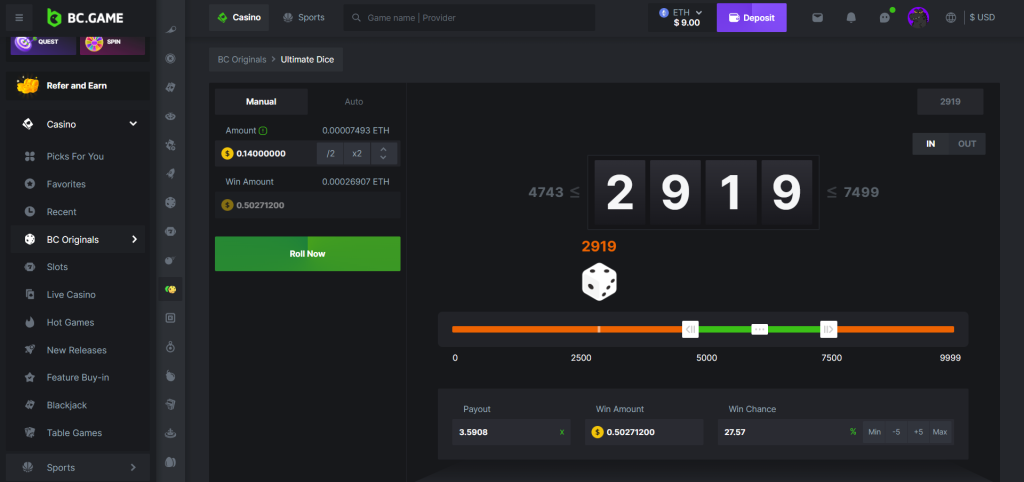Open the mail inbox icon
1024x482 pixels.
click(817, 18)
